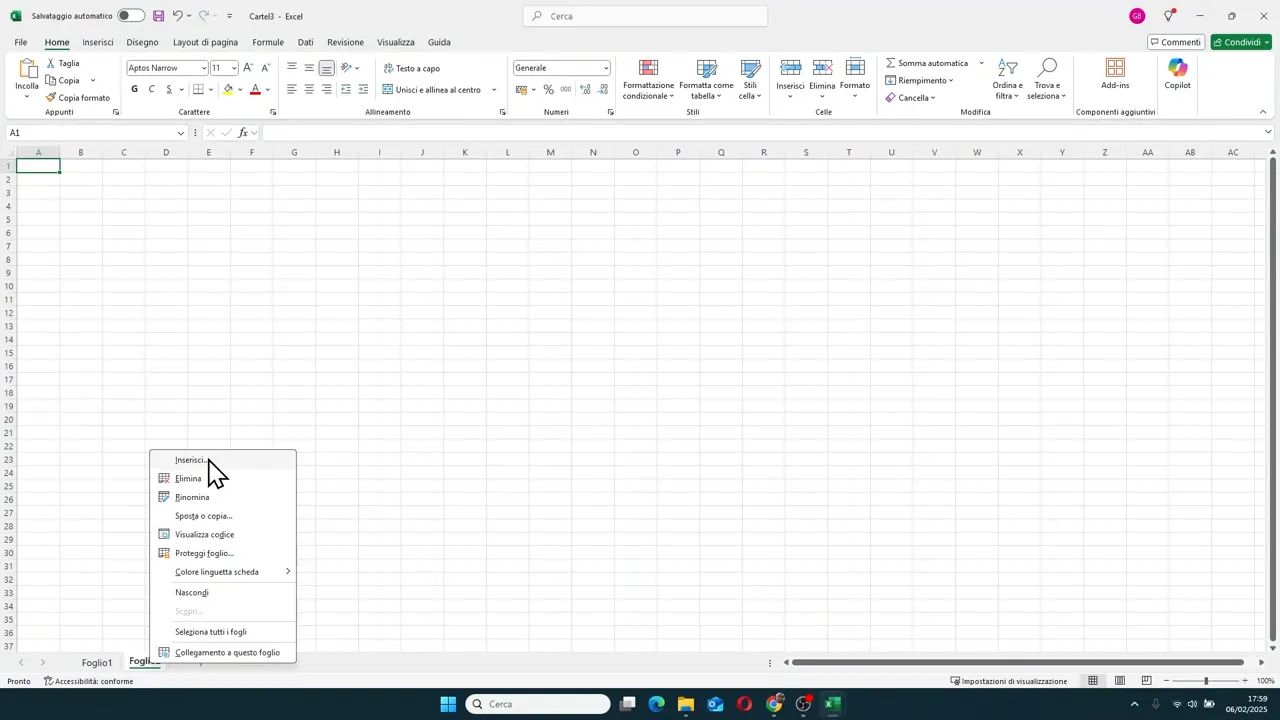Click the percent style button

[548, 89]
